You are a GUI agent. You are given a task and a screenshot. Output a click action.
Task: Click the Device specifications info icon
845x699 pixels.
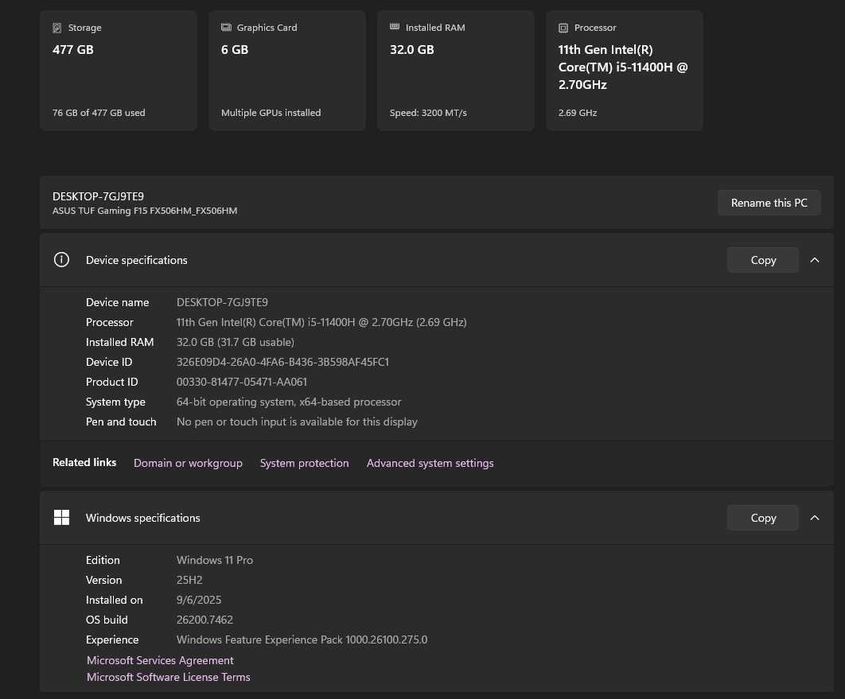[62, 260]
